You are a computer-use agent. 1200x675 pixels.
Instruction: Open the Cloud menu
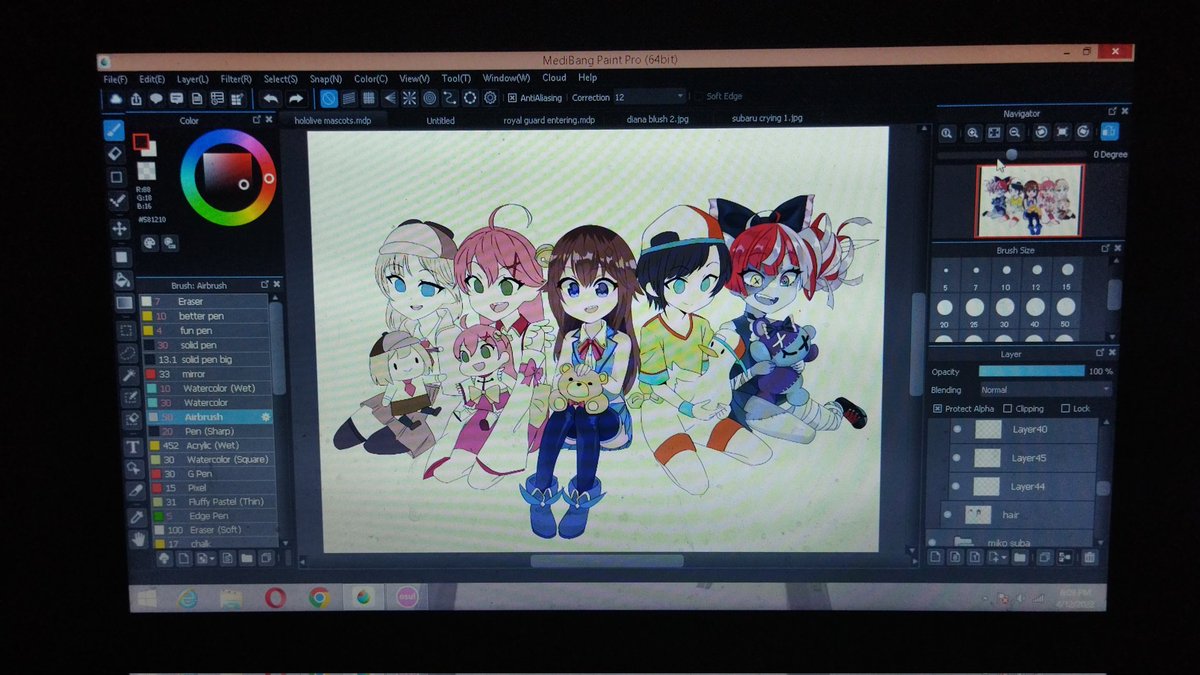click(554, 78)
